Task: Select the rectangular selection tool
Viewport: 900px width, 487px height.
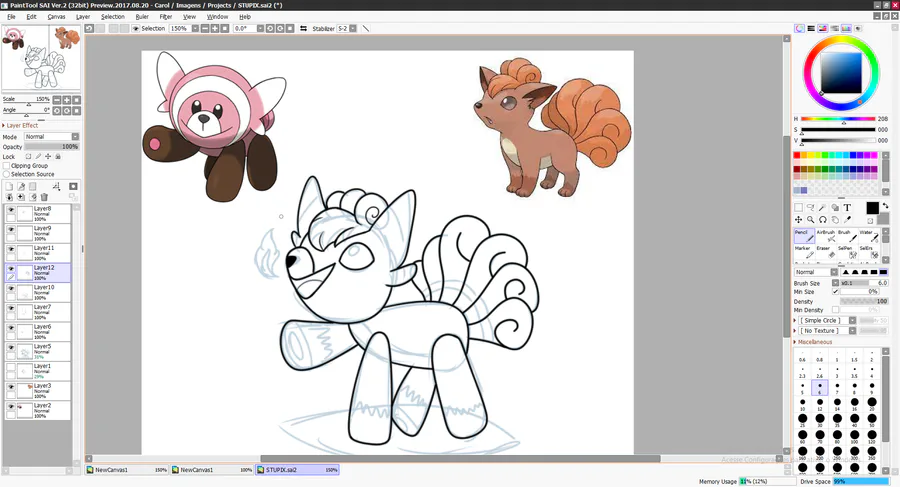Action: point(798,207)
